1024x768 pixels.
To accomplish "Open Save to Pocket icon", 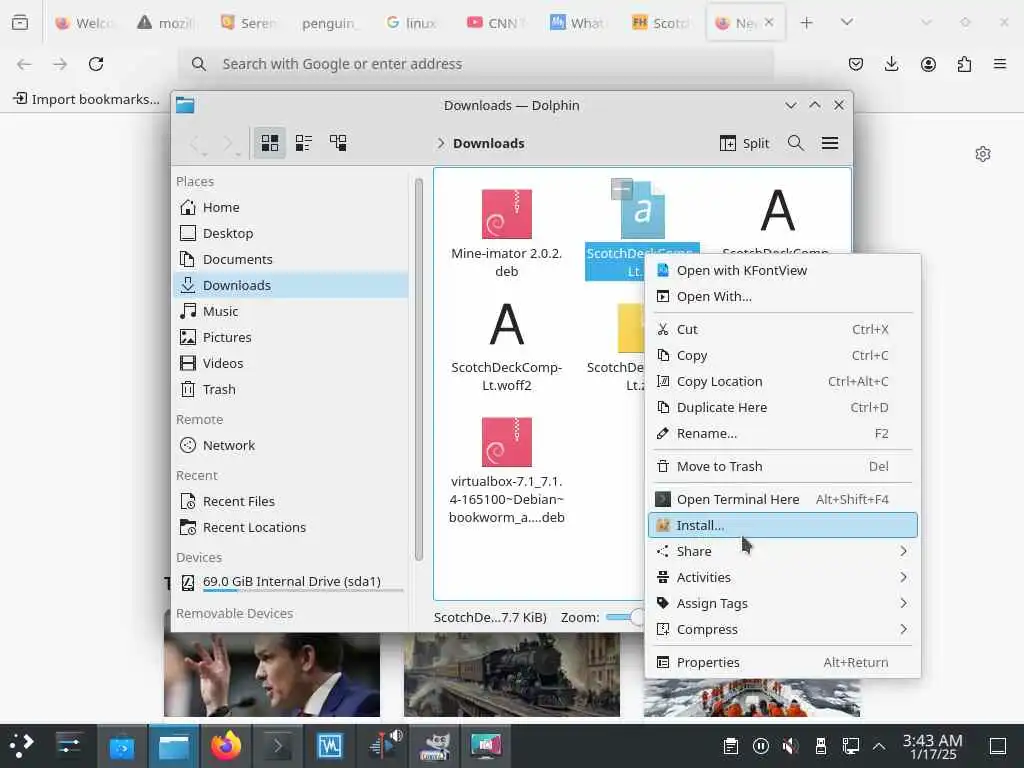I will 856,64.
